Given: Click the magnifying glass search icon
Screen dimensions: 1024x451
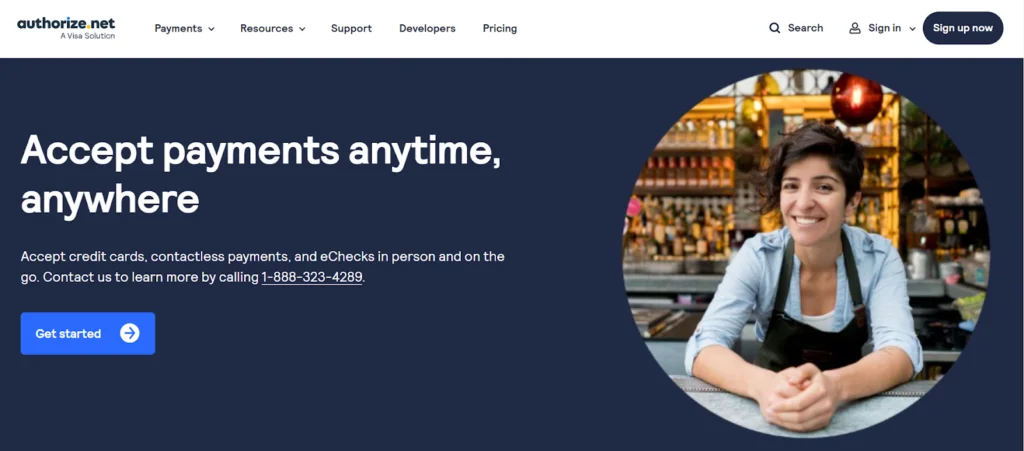Looking at the screenshot, I should pyautogui.click(x=775, y=28).
